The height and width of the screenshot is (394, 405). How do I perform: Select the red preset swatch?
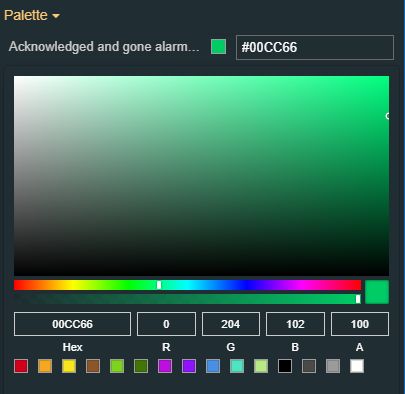pos(21,366)
